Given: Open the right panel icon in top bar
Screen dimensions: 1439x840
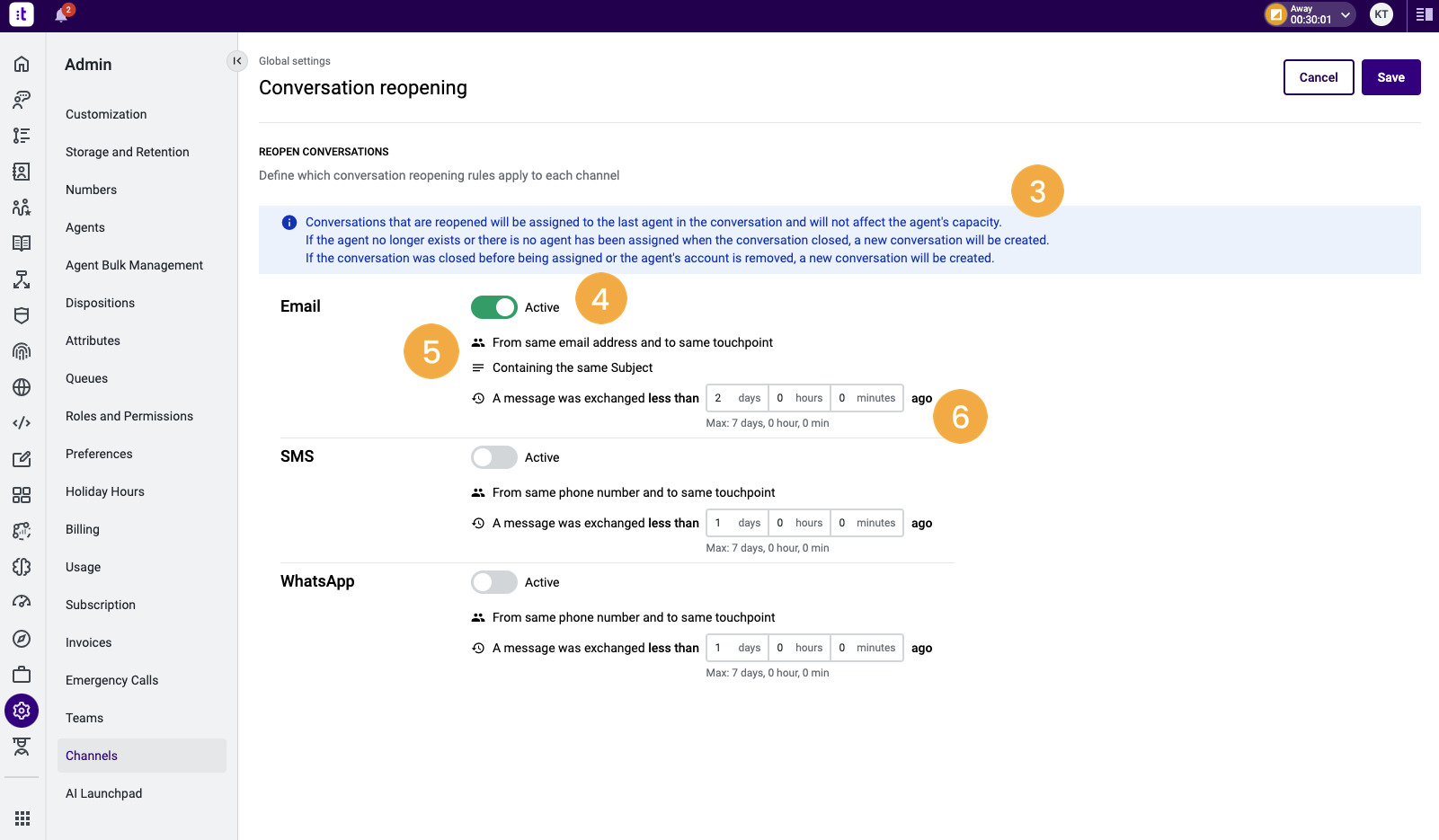Looking at the screenshot, I should pyautogui.click(x=1425, y=14).
